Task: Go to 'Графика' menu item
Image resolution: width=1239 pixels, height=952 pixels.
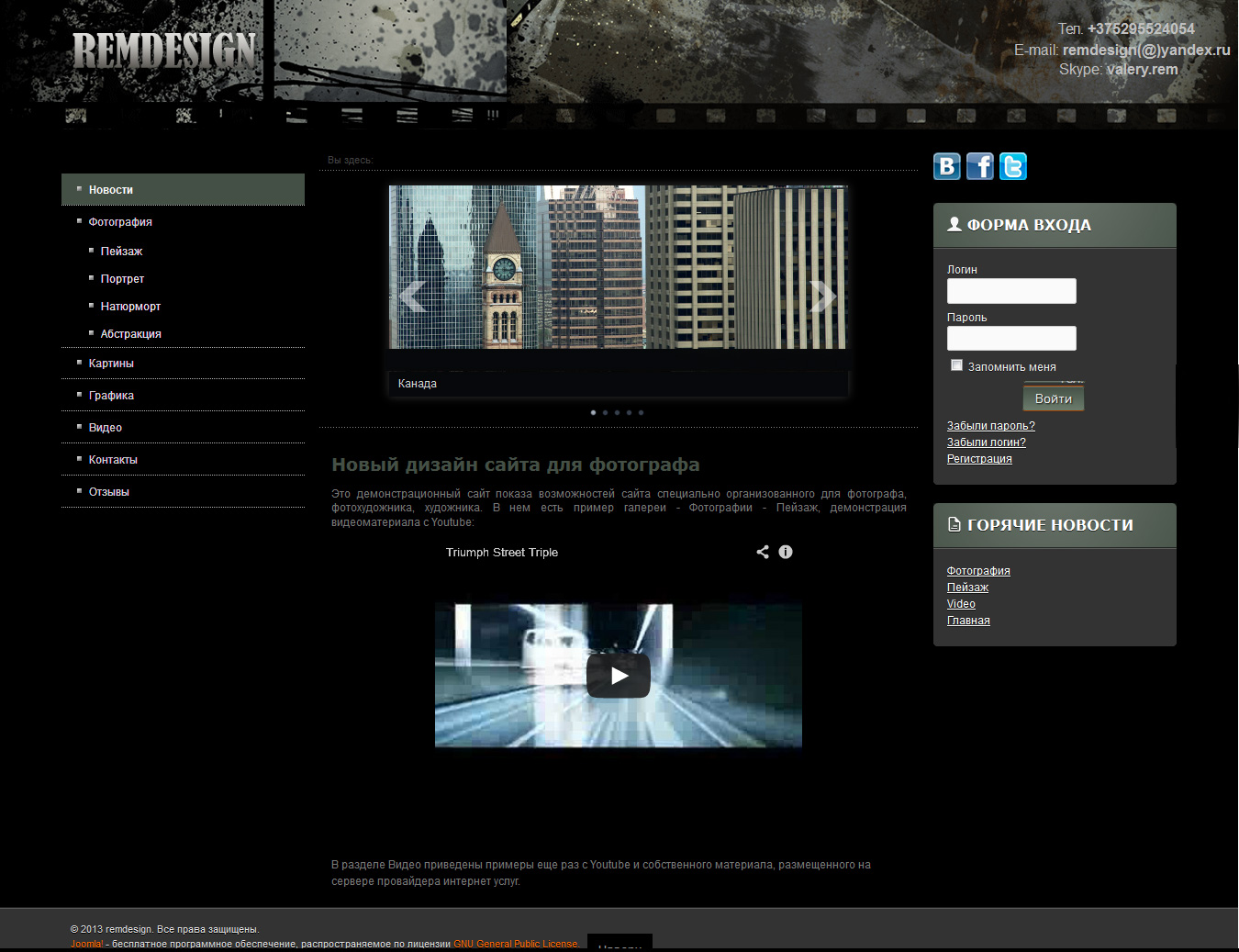Action: [x=111, y=396]
